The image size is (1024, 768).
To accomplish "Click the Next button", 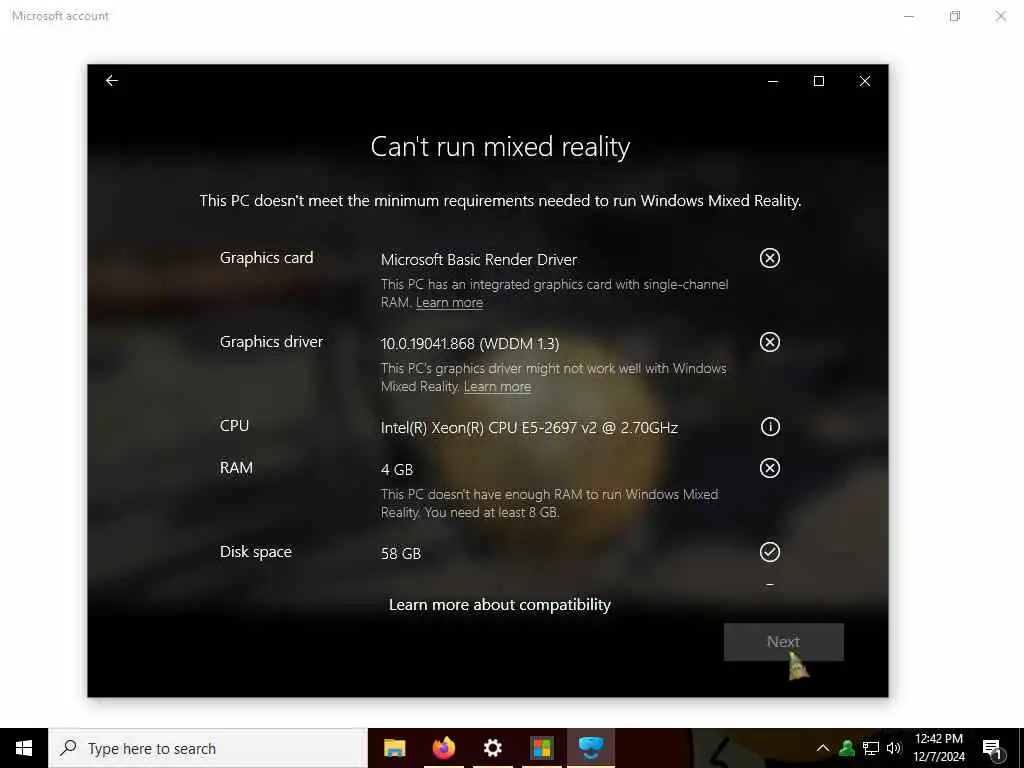I will pyautogui.click(x=783, y=641).
